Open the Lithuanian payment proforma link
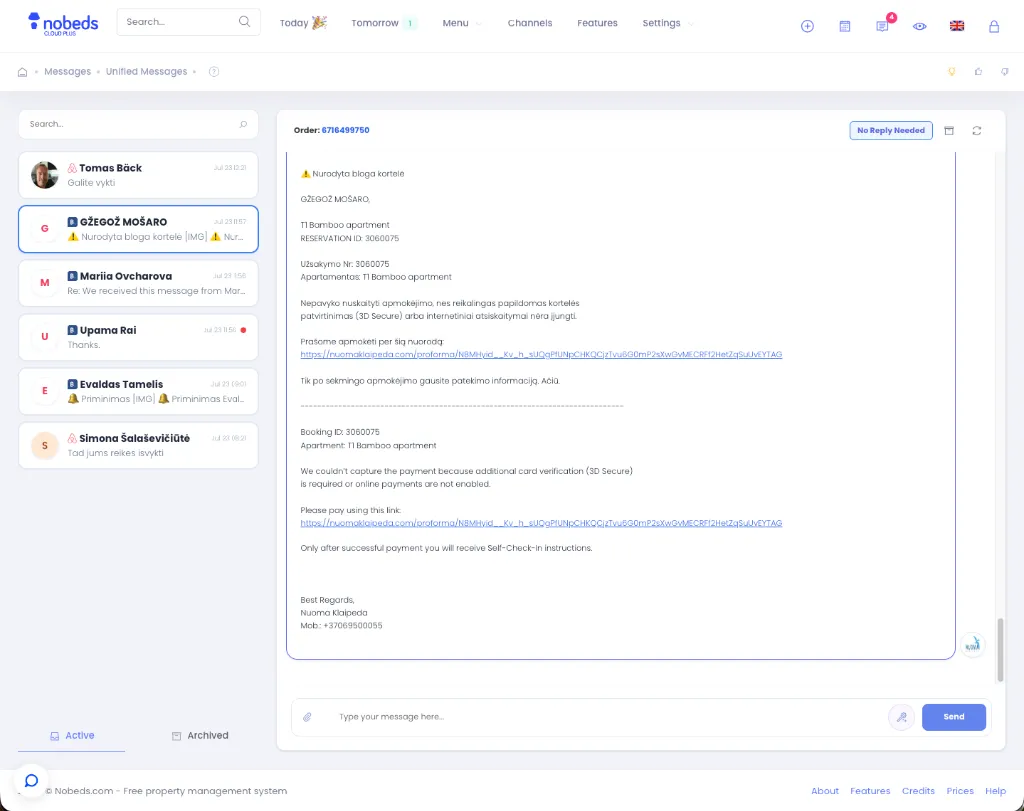This screenshot has width=1024, height=811. point(541,355)
